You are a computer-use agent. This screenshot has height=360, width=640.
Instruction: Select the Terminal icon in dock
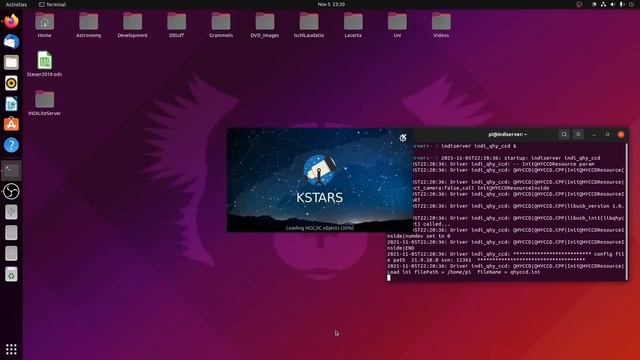[11, 171]
